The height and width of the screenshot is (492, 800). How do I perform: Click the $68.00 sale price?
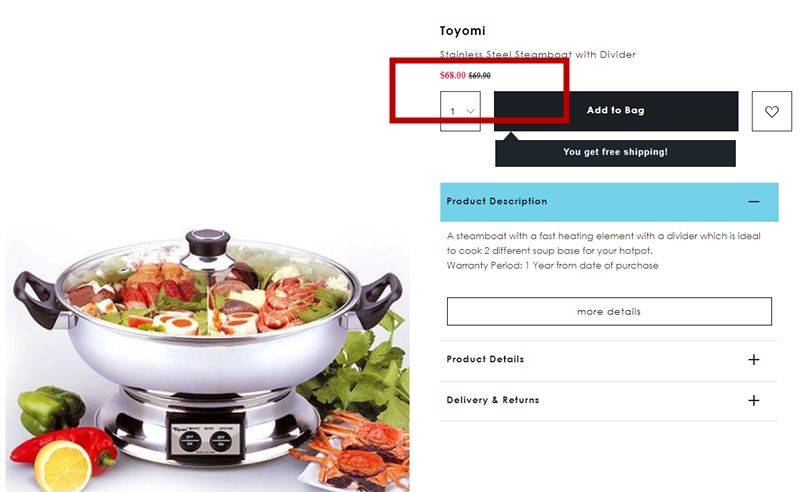(x=453, y=76)
